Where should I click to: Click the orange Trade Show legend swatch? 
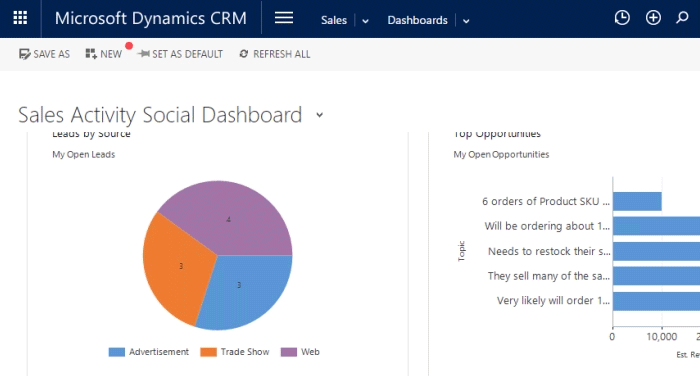(208, 352)
